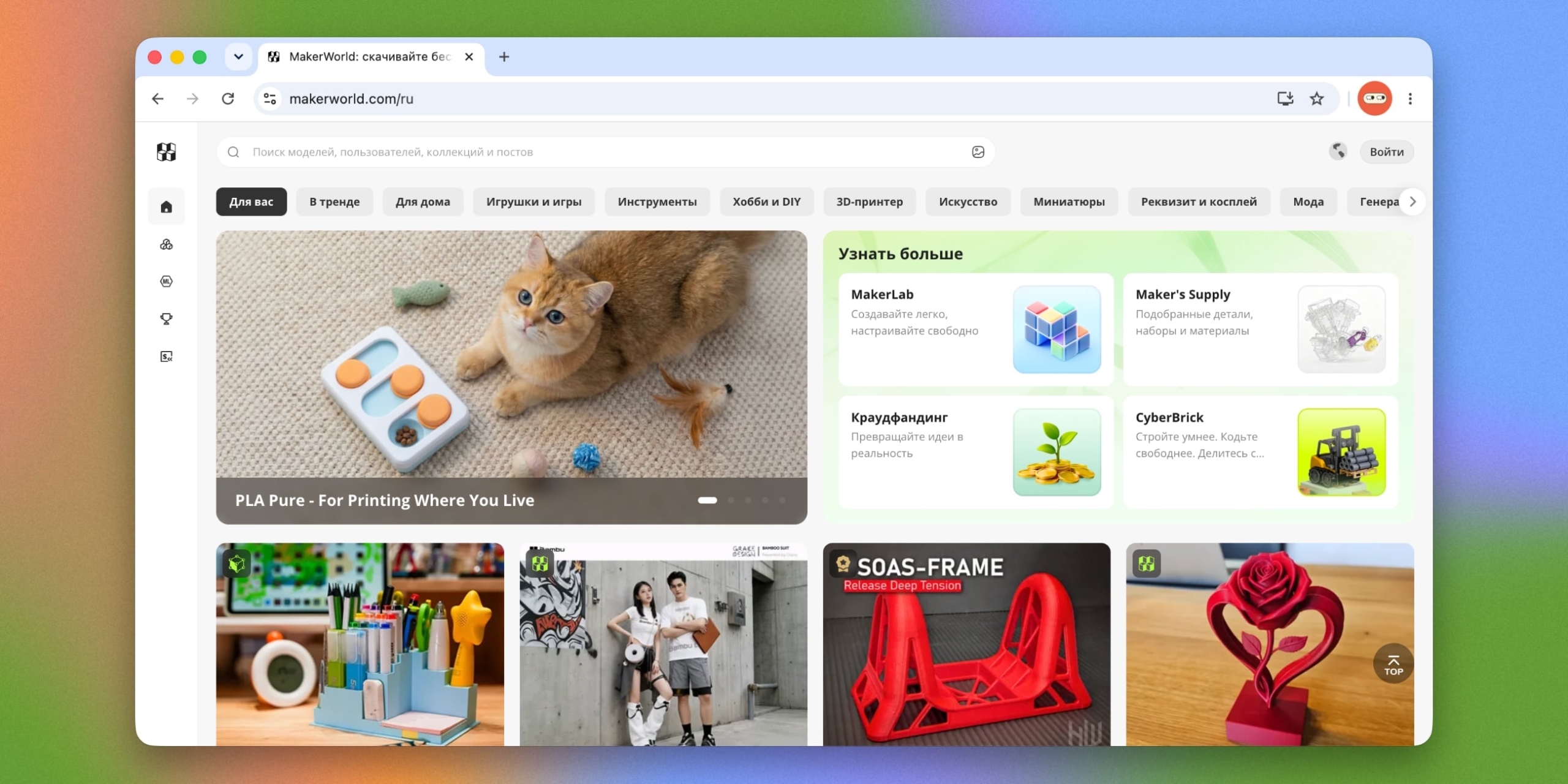Open the globe language selector icon

pyautogui.click(x=1338, y=151)
